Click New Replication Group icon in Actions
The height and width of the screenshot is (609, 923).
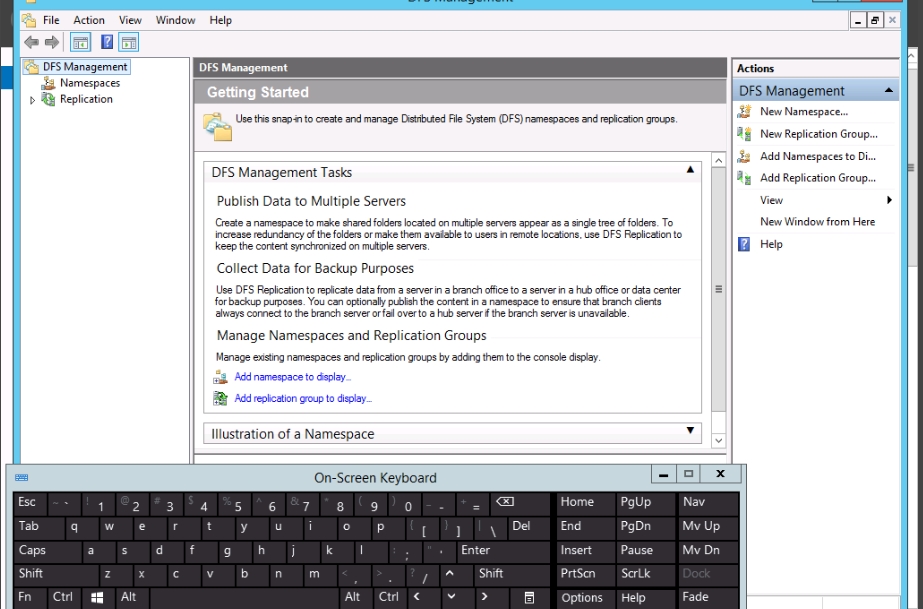(744, 134)
